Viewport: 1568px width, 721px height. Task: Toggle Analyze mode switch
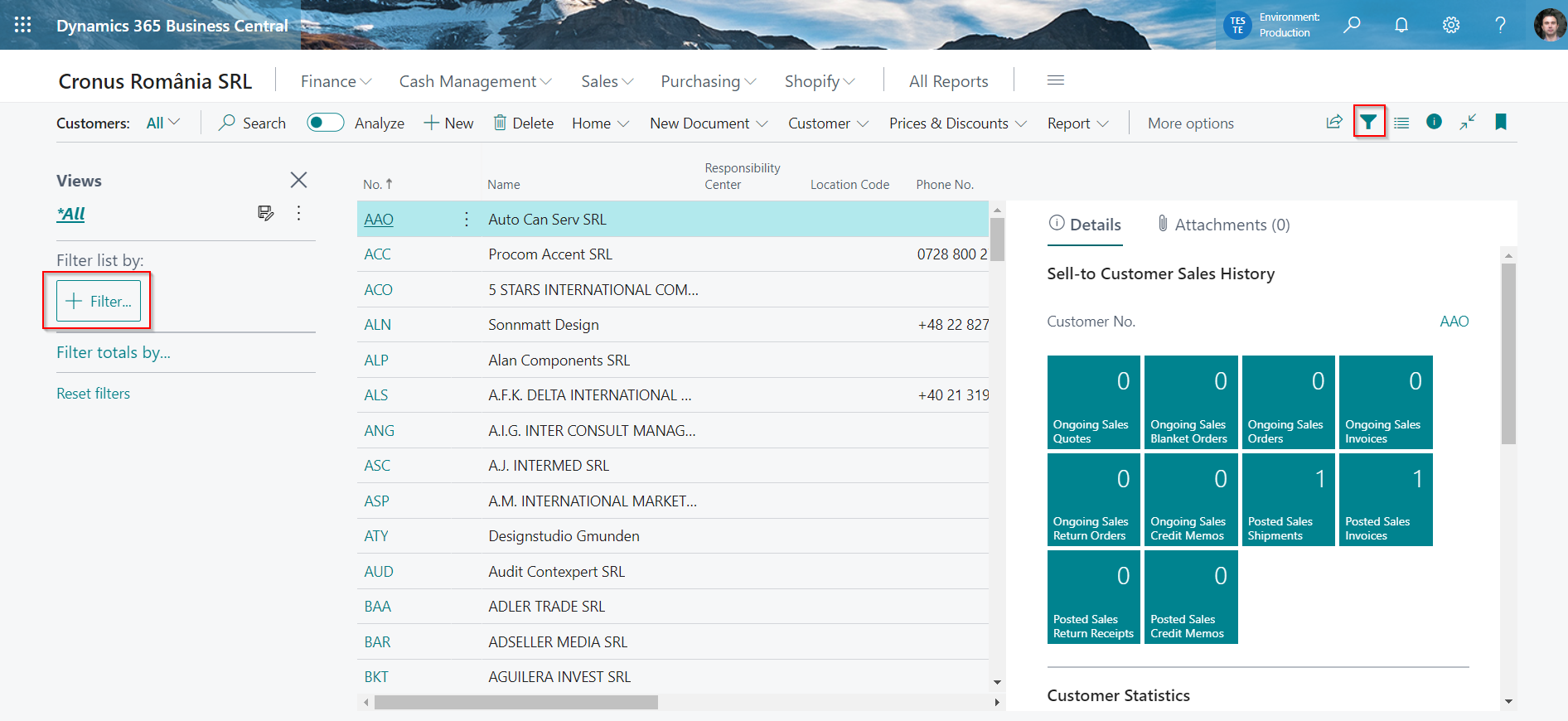coord(326,123)
